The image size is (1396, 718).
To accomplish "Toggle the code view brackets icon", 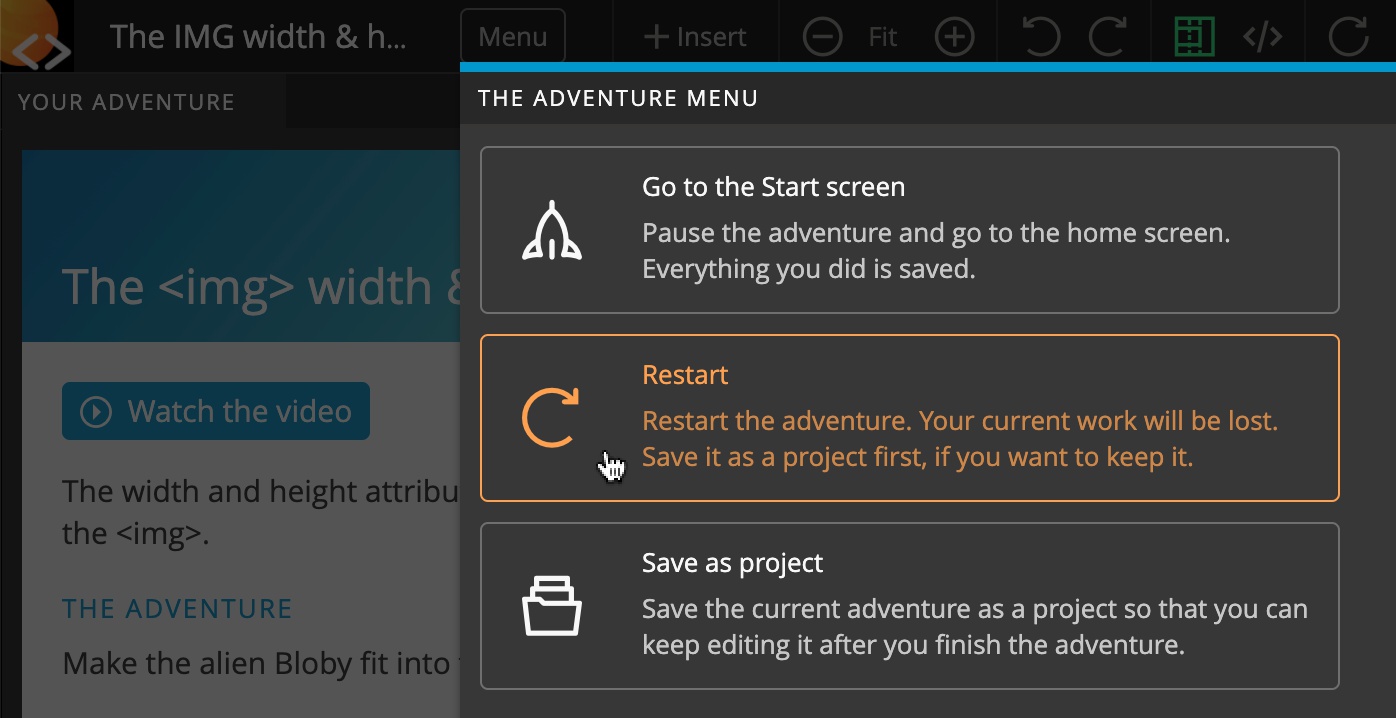I will (1262, 38).
